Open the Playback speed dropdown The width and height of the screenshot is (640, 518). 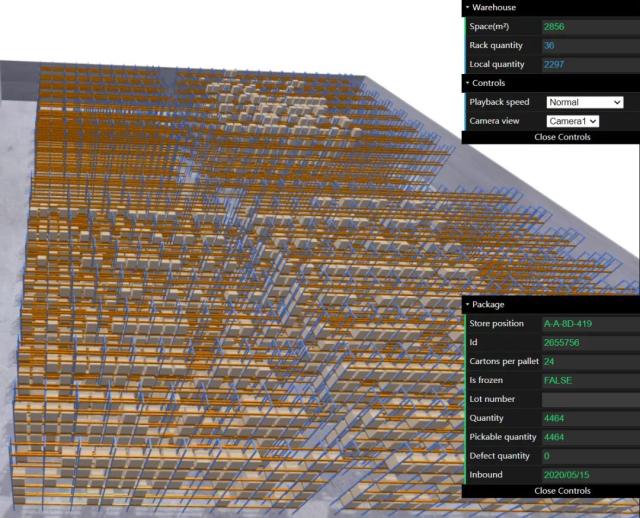point(584,102)
